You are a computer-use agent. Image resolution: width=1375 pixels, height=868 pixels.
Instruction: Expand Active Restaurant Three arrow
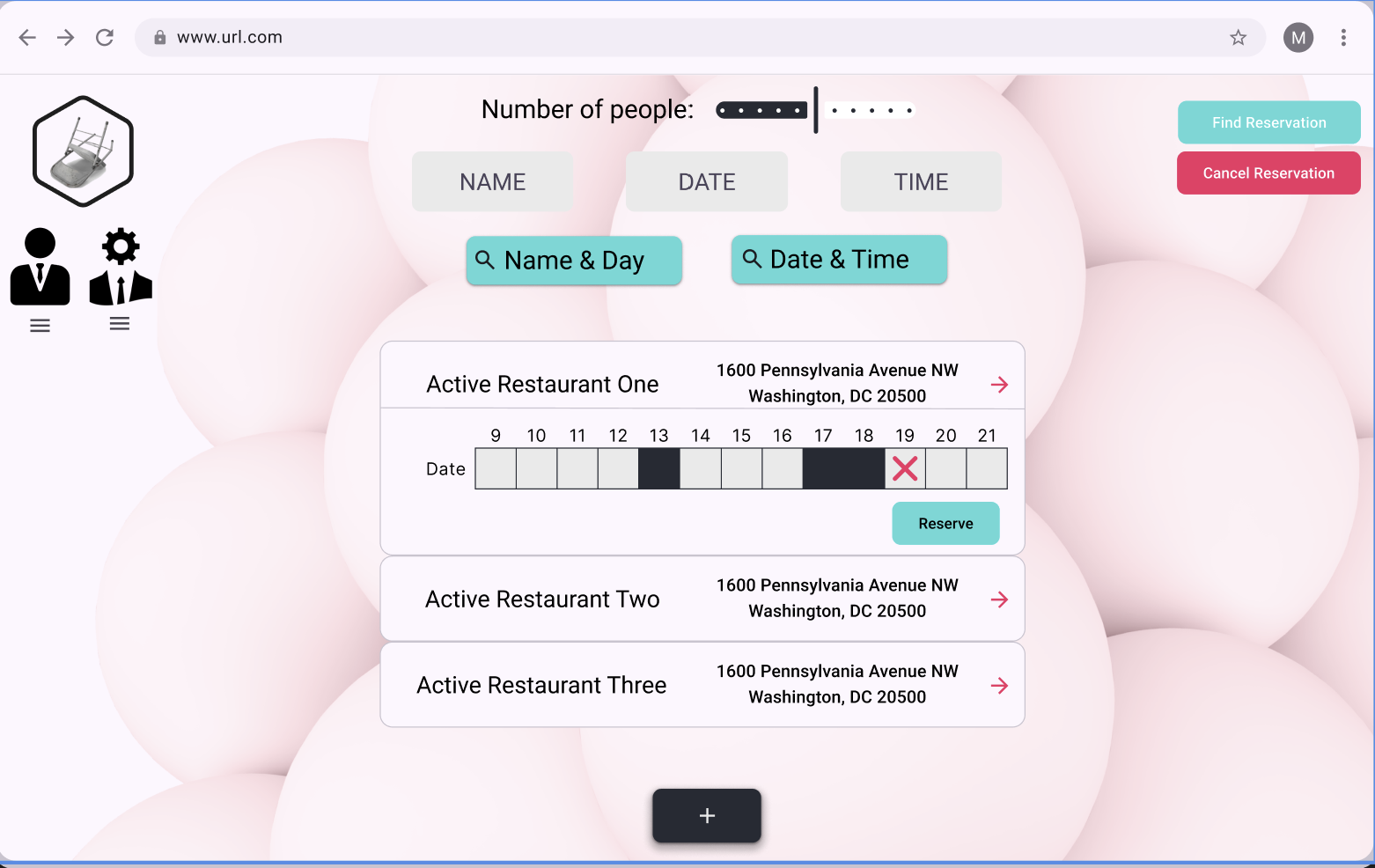tap(999, 686)
